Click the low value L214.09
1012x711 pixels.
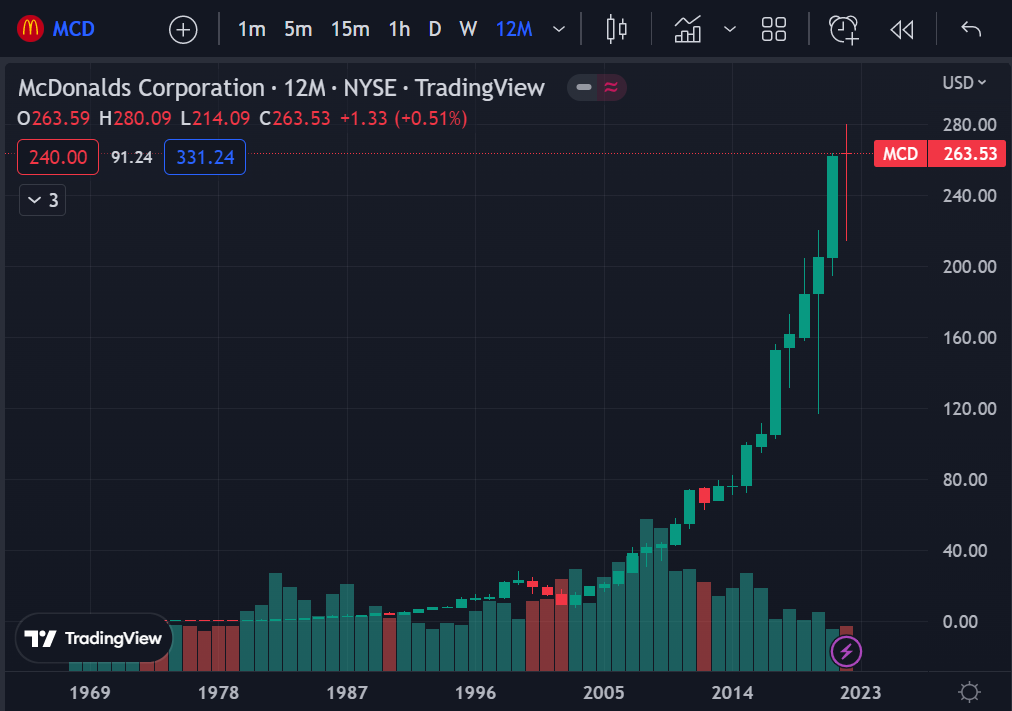click(x=215, y=119)
